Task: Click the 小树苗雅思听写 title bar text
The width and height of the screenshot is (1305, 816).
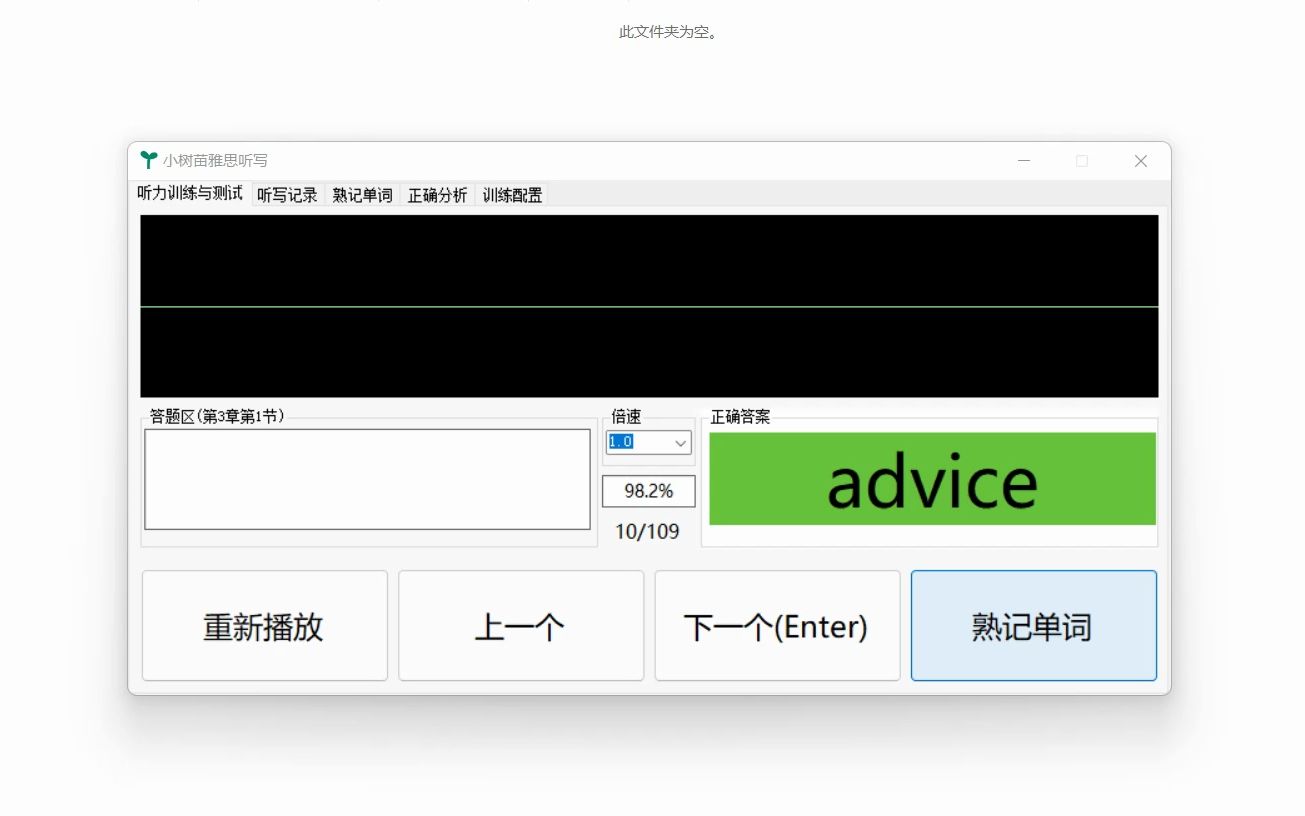Action: pos(213,160)
